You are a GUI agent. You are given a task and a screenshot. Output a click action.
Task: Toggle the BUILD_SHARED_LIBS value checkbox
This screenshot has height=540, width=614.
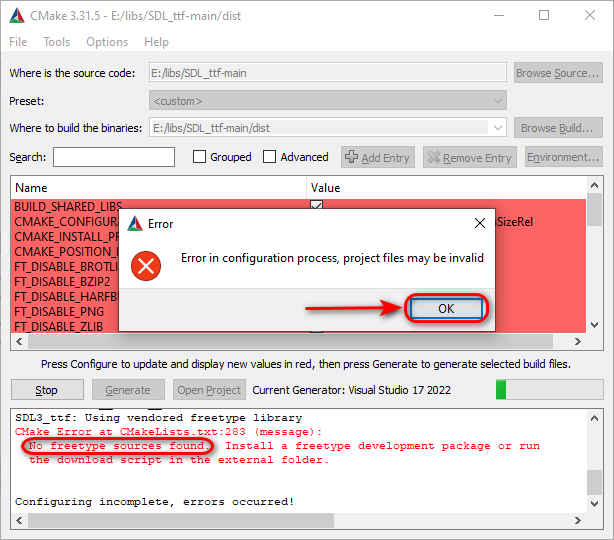point(316,205)
